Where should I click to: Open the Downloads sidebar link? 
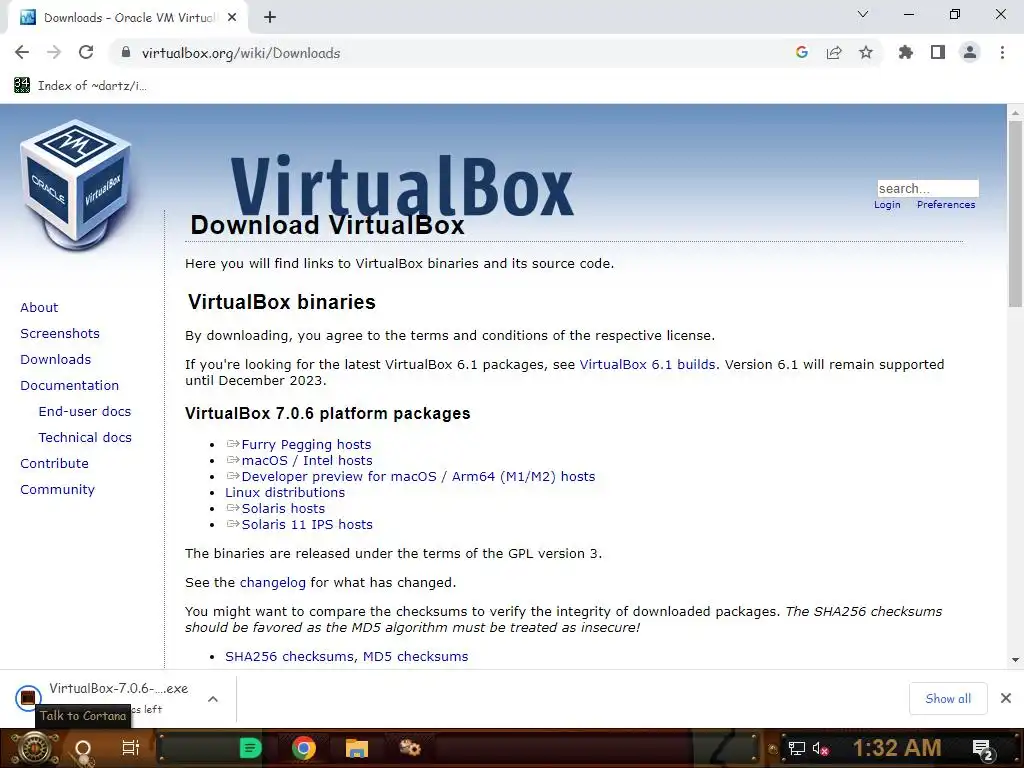(x=56, y=359)
